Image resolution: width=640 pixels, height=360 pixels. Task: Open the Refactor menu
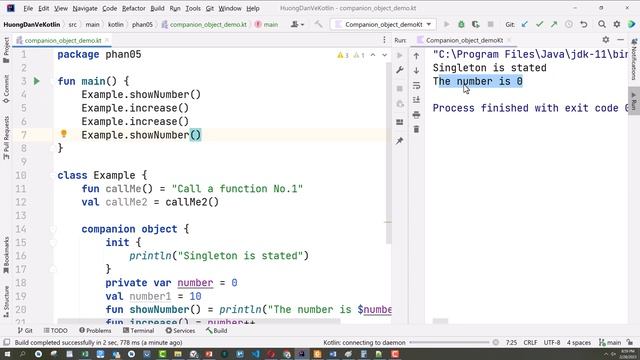[x=133, y=8]
